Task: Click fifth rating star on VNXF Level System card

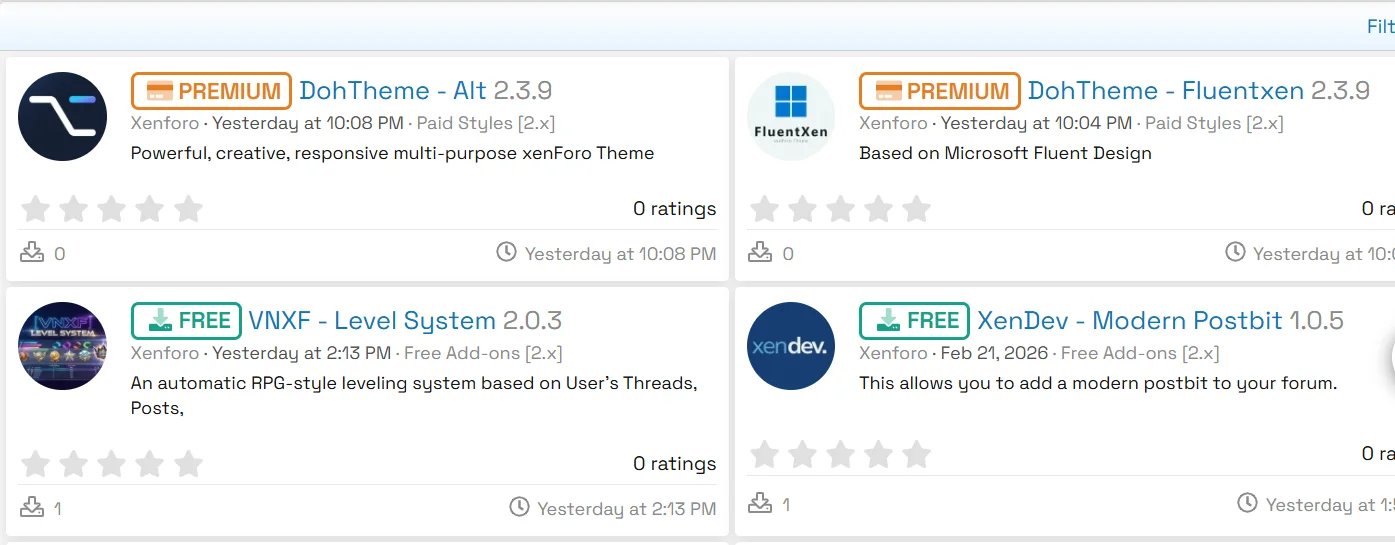Action: 188,464
